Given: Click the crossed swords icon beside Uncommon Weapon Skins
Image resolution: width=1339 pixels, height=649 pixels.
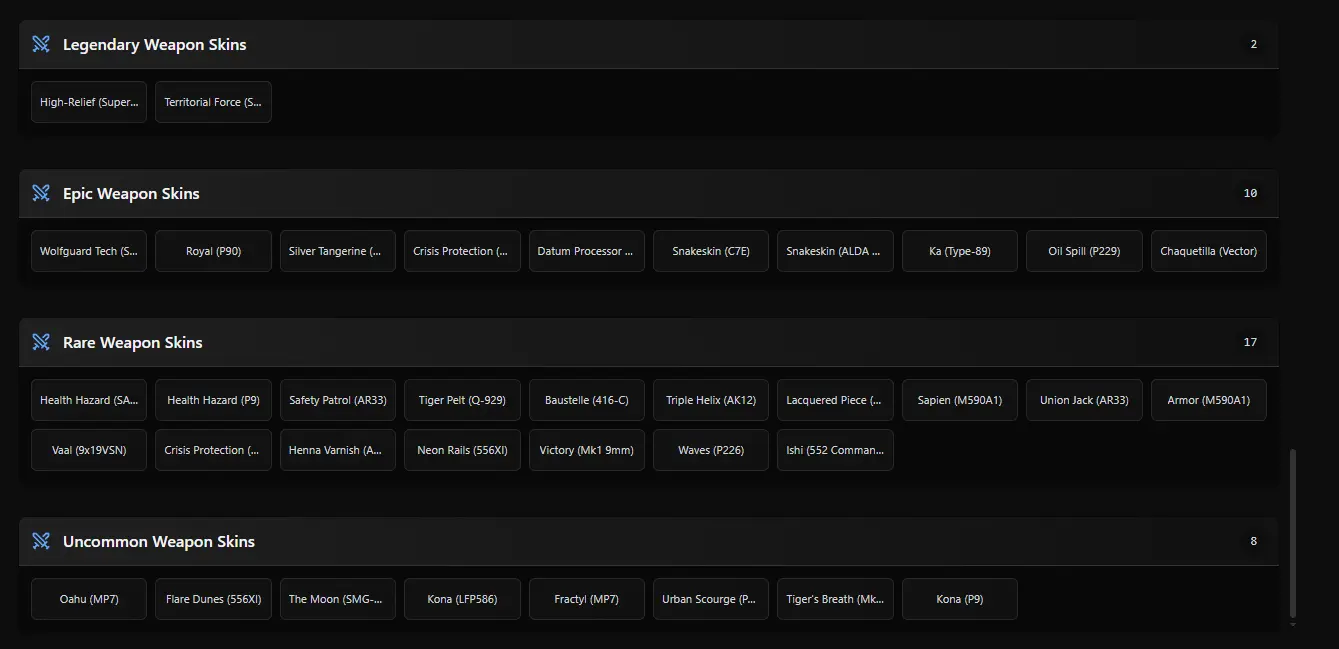Looking at the screenshot, I should tap(41, 541).
